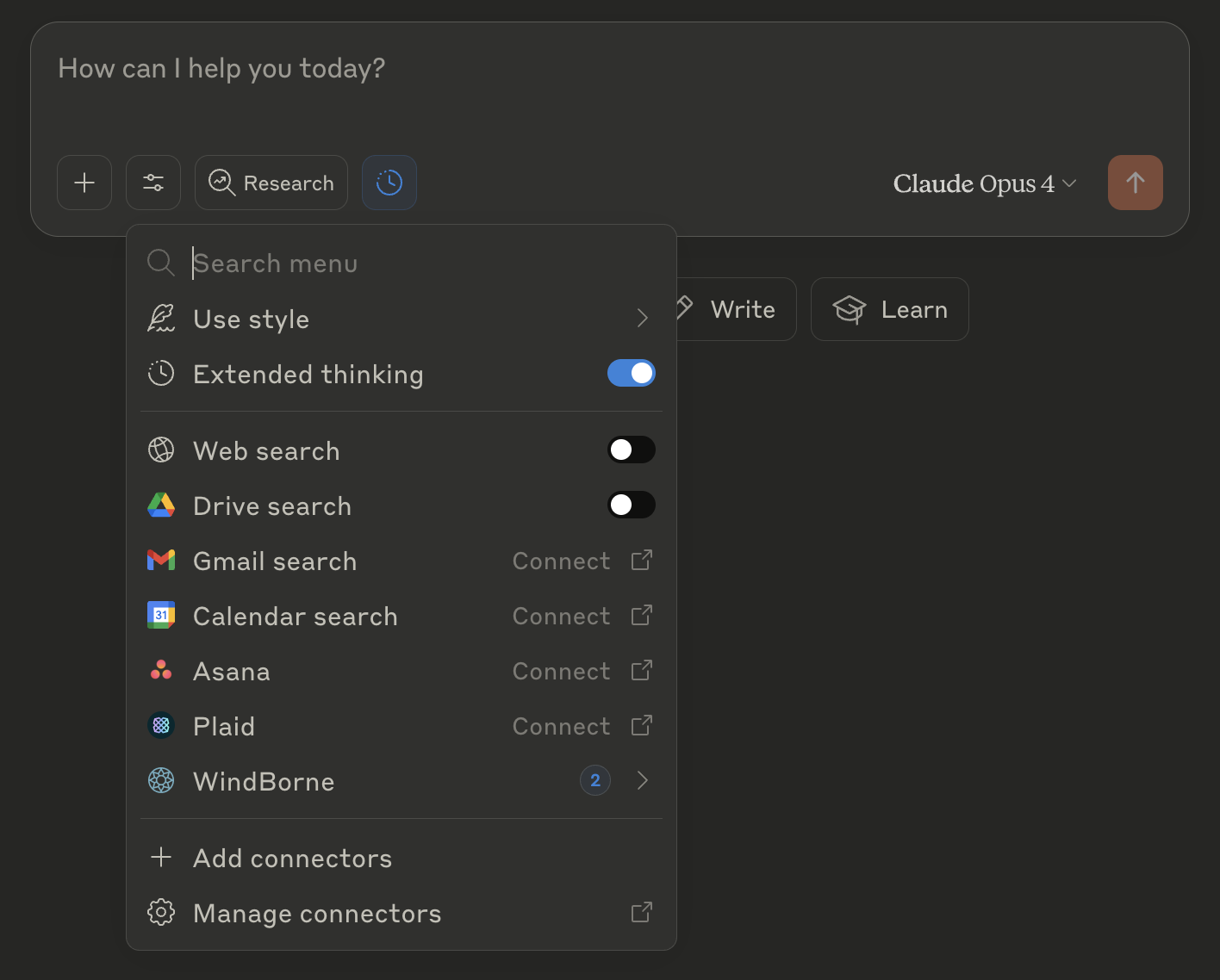Click the Google Drive icon beside Drive search

(x=161, y=505)
